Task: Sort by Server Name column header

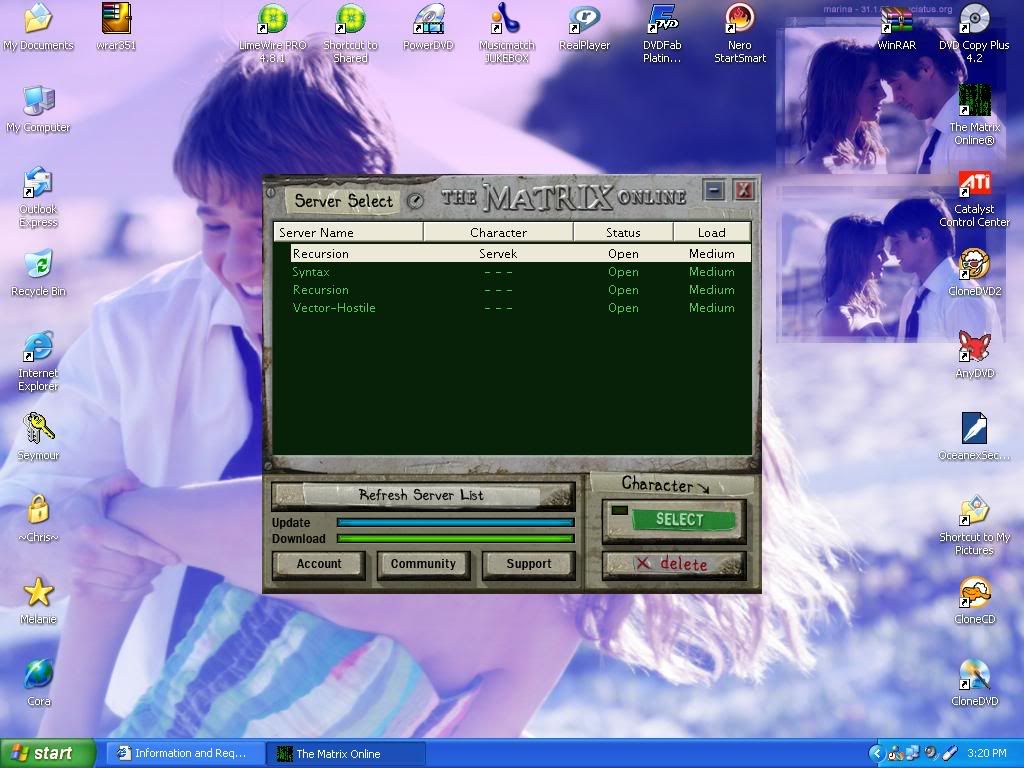Action: tap(348, 232)
